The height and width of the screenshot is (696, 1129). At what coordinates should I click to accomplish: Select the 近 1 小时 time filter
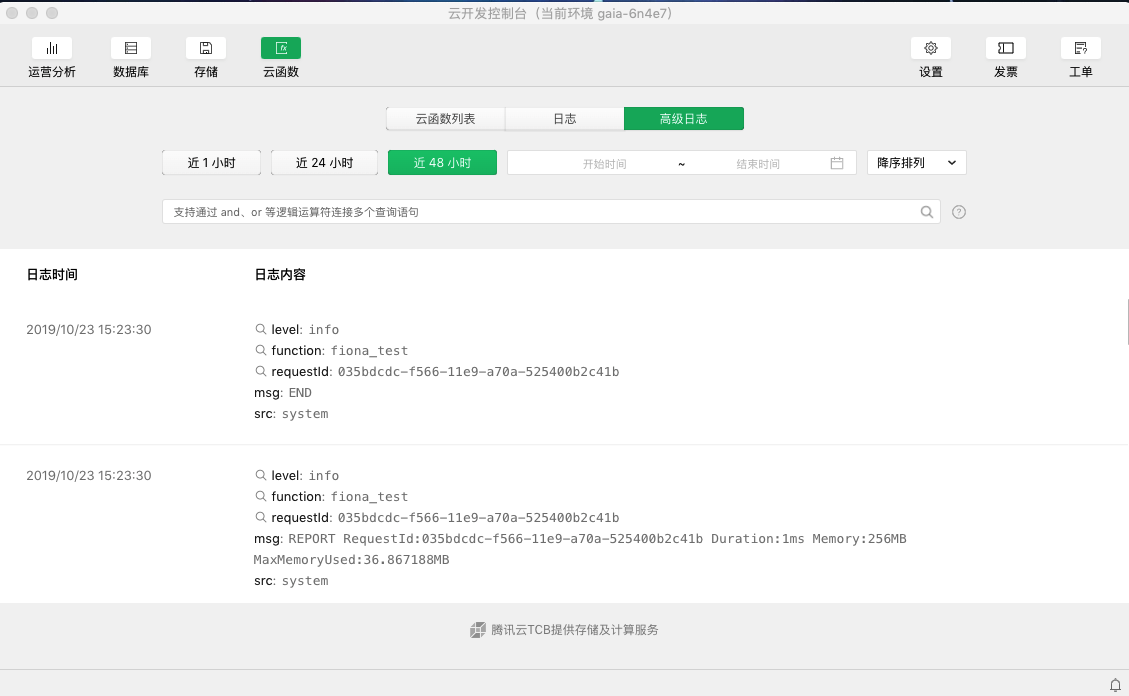click(x=211, y=162)
